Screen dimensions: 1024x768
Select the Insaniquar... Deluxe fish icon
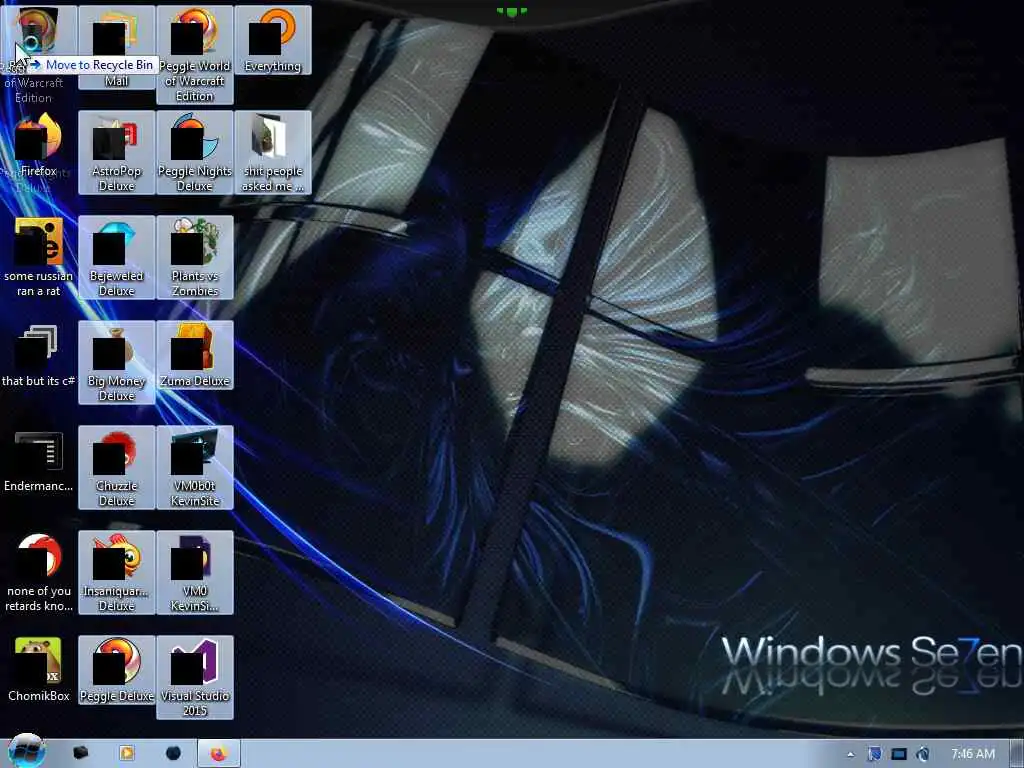116,573
